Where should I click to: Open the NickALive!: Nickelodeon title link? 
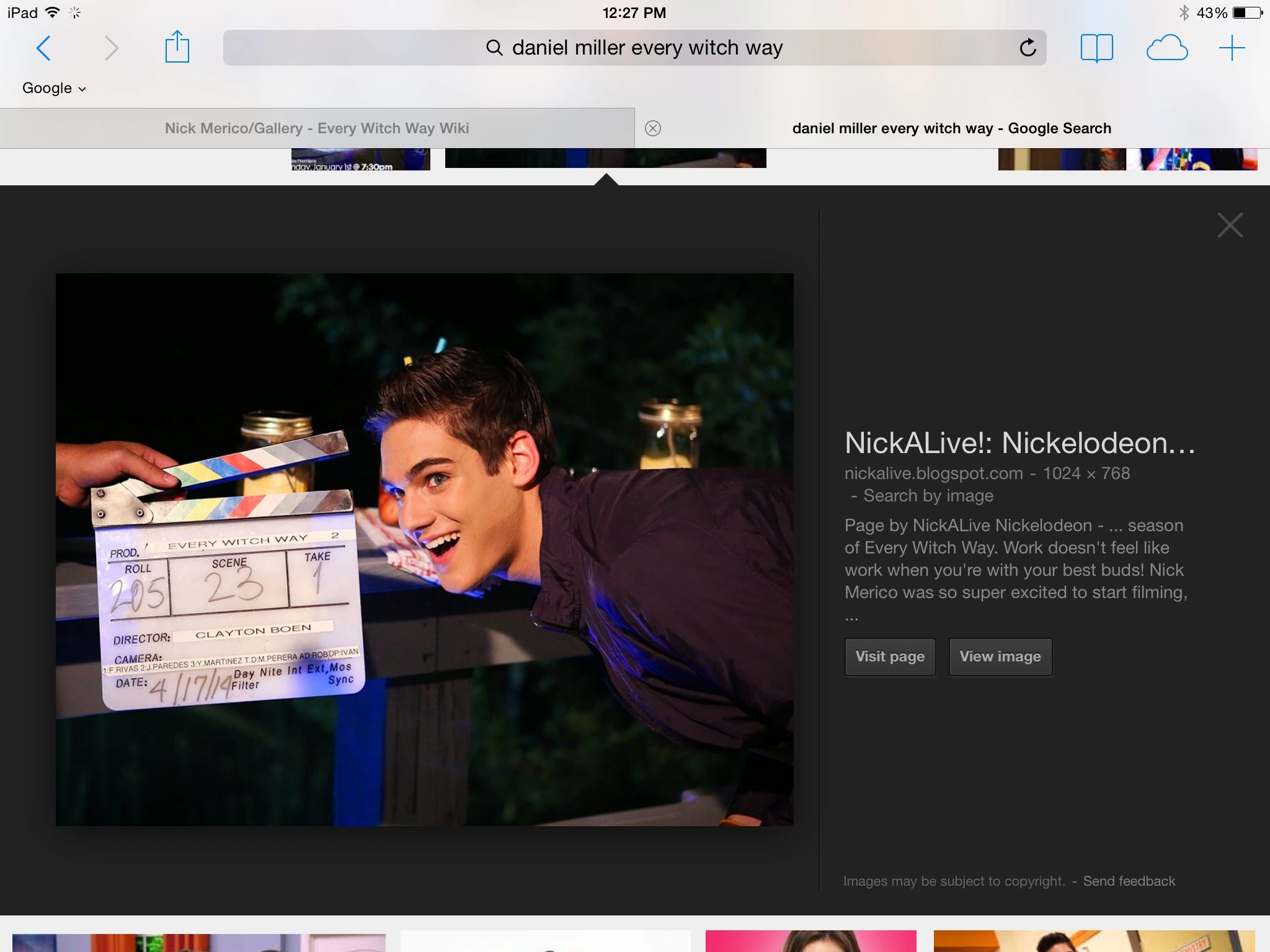click(x=1019, y=443)
